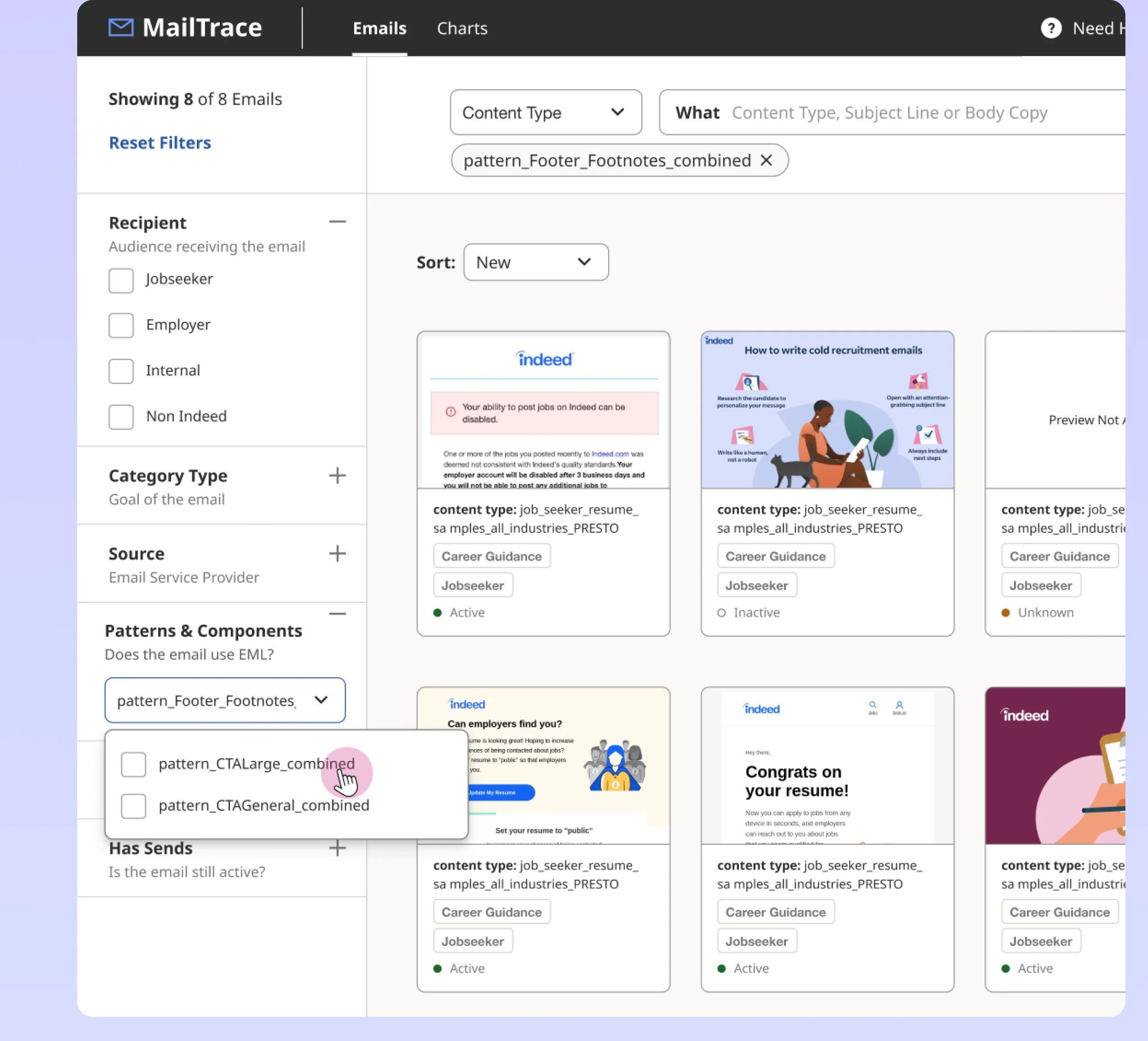Image resolution: width=1148 pixels, height=1041 pixels.
Task: Select pattern_CTALarge_combined checkbox
Action: point(133,764)
